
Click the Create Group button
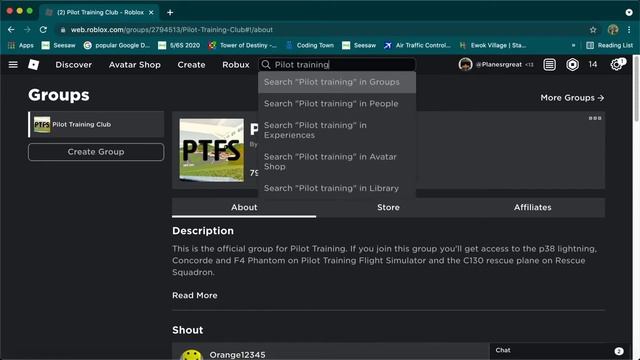point(96,152)
